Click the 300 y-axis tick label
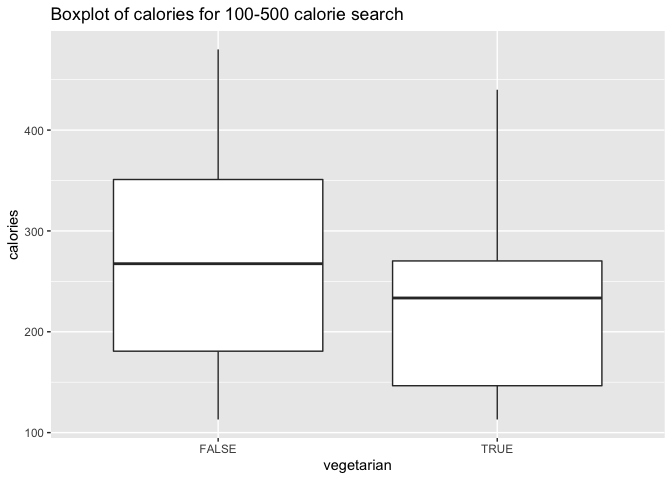The height and width of the screenshot is (480, 672). pos(35,231)
